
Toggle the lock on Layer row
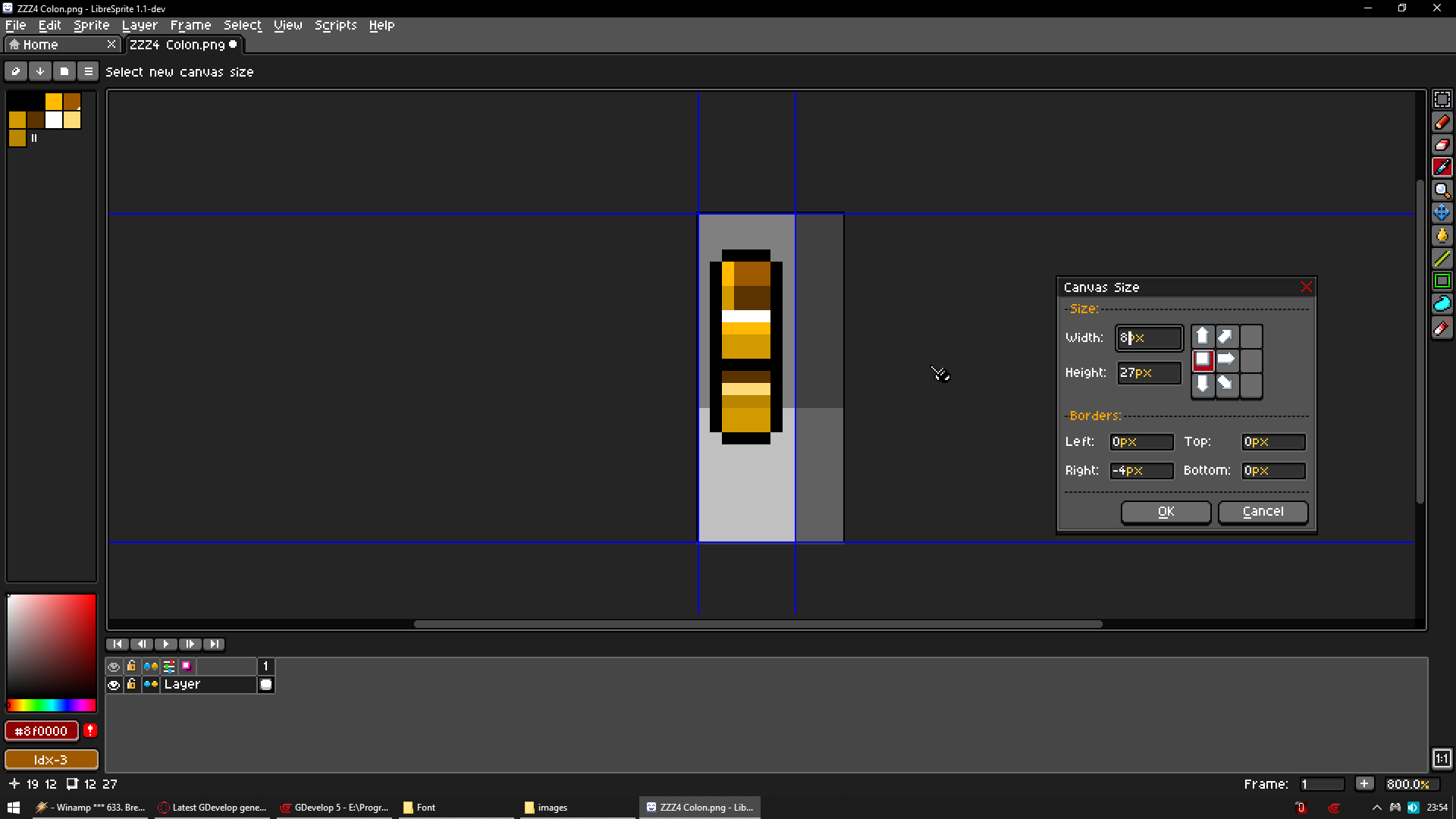[x=131, y=685]
